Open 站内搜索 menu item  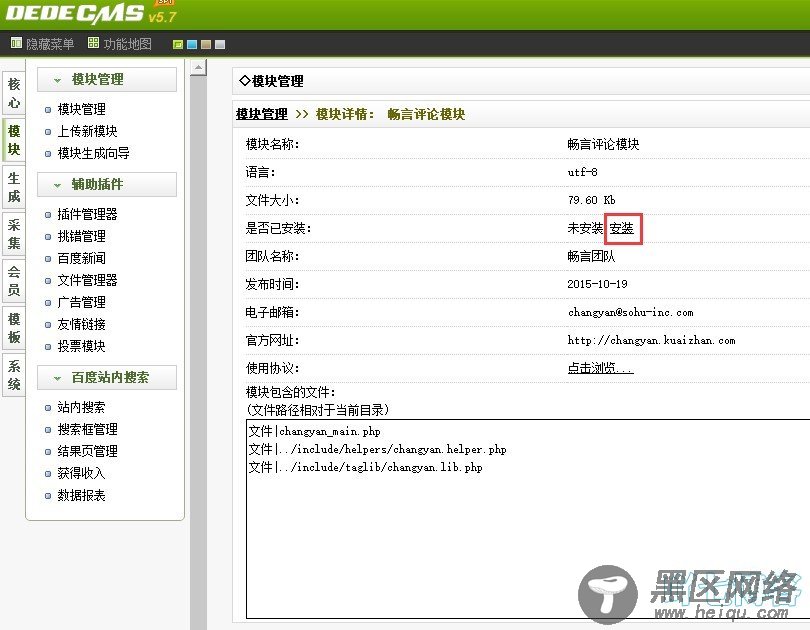(82, 407)
